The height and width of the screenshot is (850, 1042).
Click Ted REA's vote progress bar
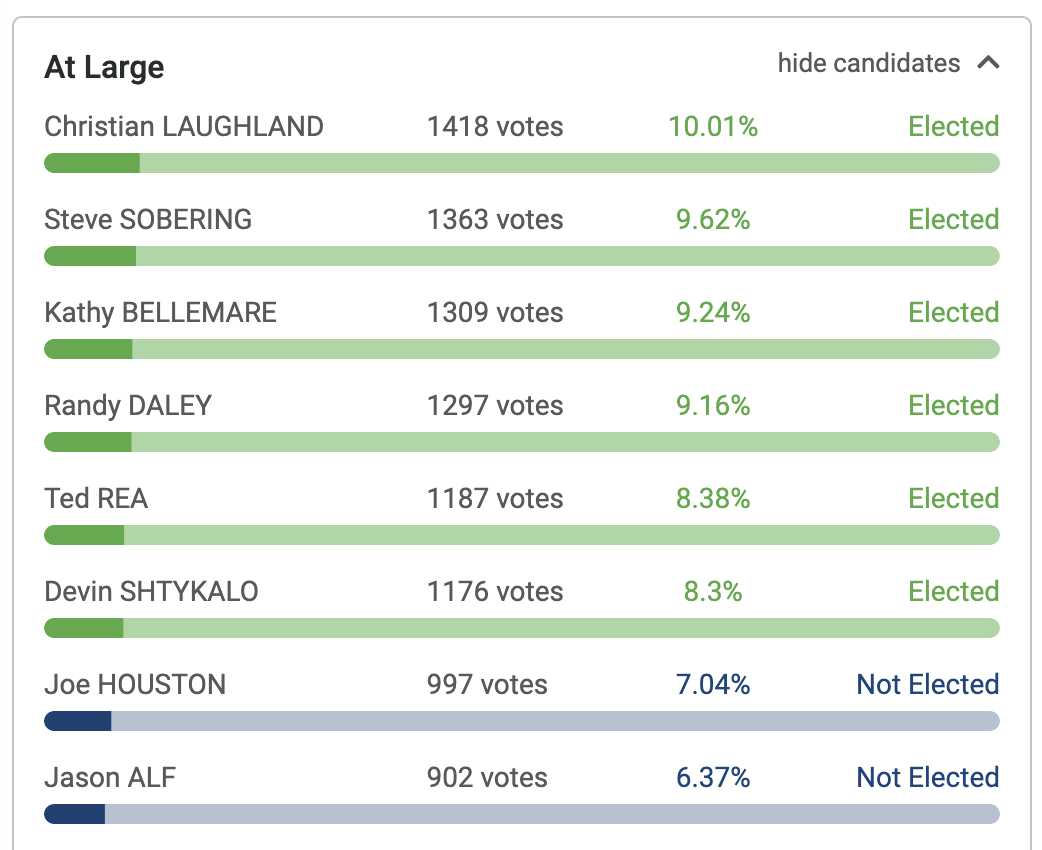521,535
